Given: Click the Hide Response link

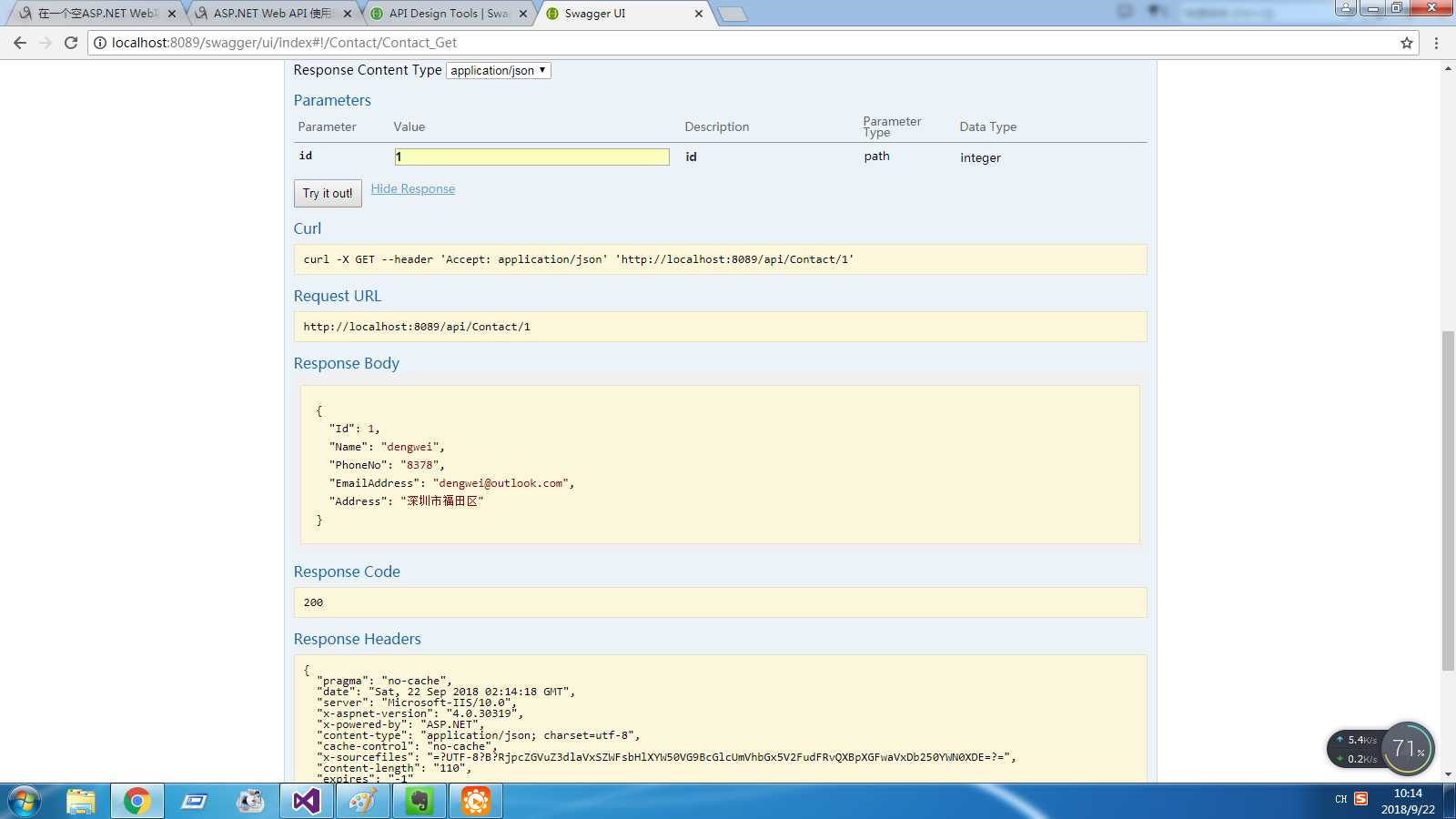Looking at the screenshot, I should point(413,188).
